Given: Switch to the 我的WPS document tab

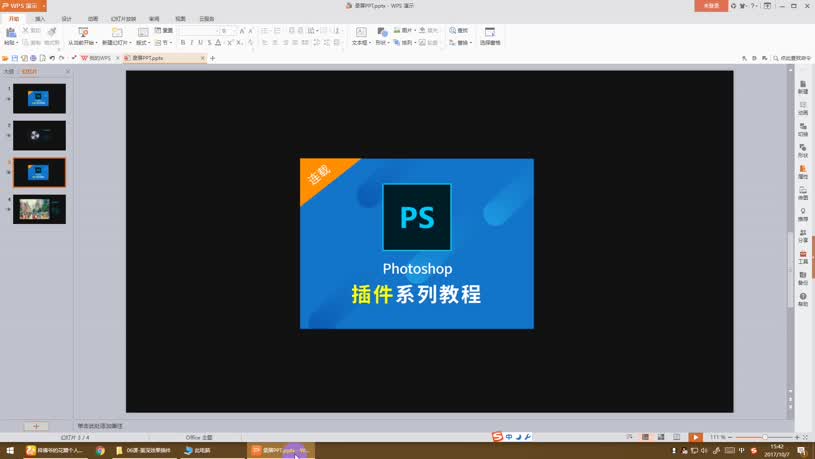Looking at the screenshot, I should click(x=99, y=58).
